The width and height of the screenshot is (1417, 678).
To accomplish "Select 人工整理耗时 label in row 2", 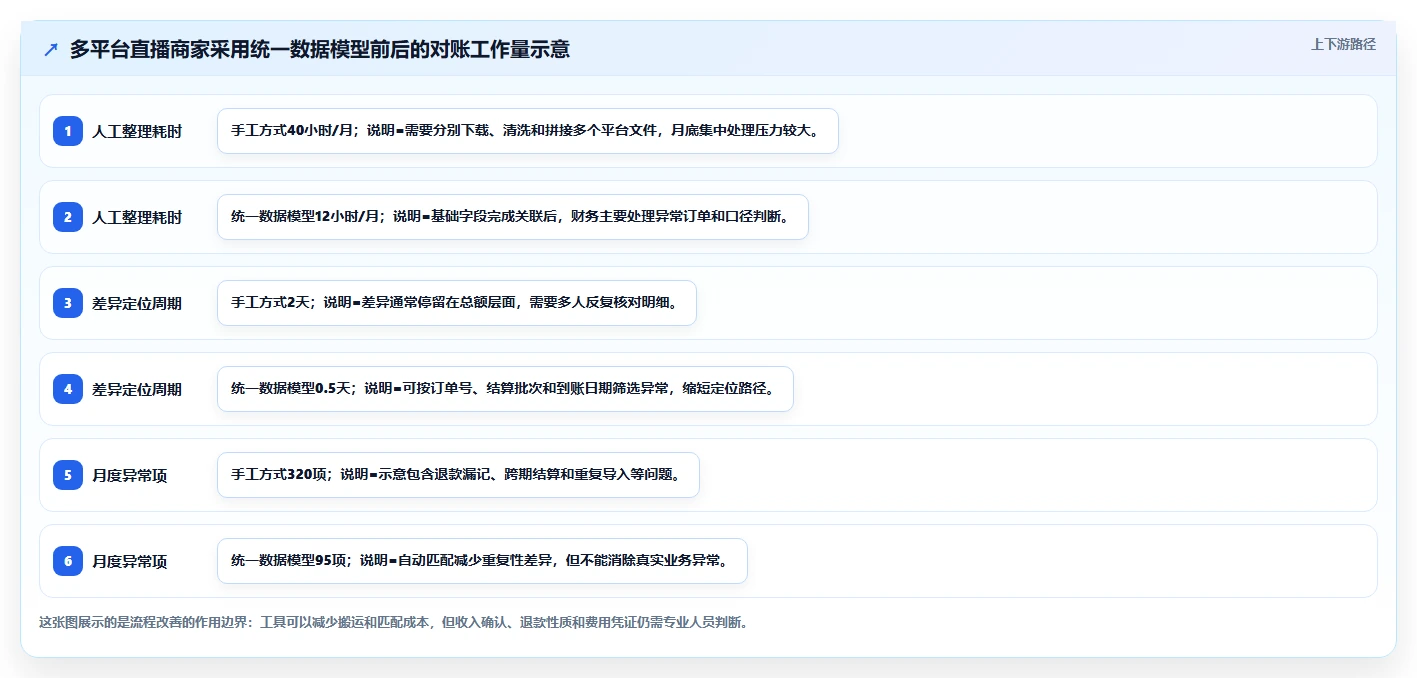I will pyautogui.click(x=137, y=217).
